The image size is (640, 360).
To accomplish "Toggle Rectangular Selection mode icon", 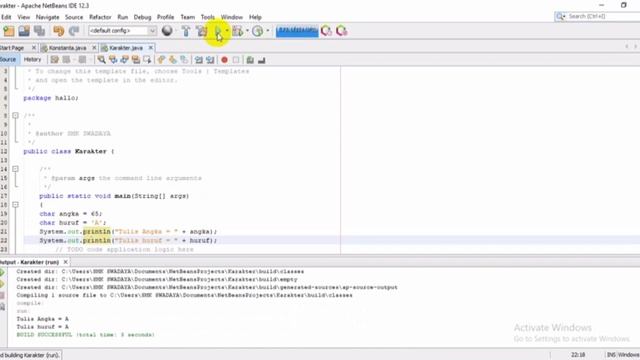I will [147, 60].
